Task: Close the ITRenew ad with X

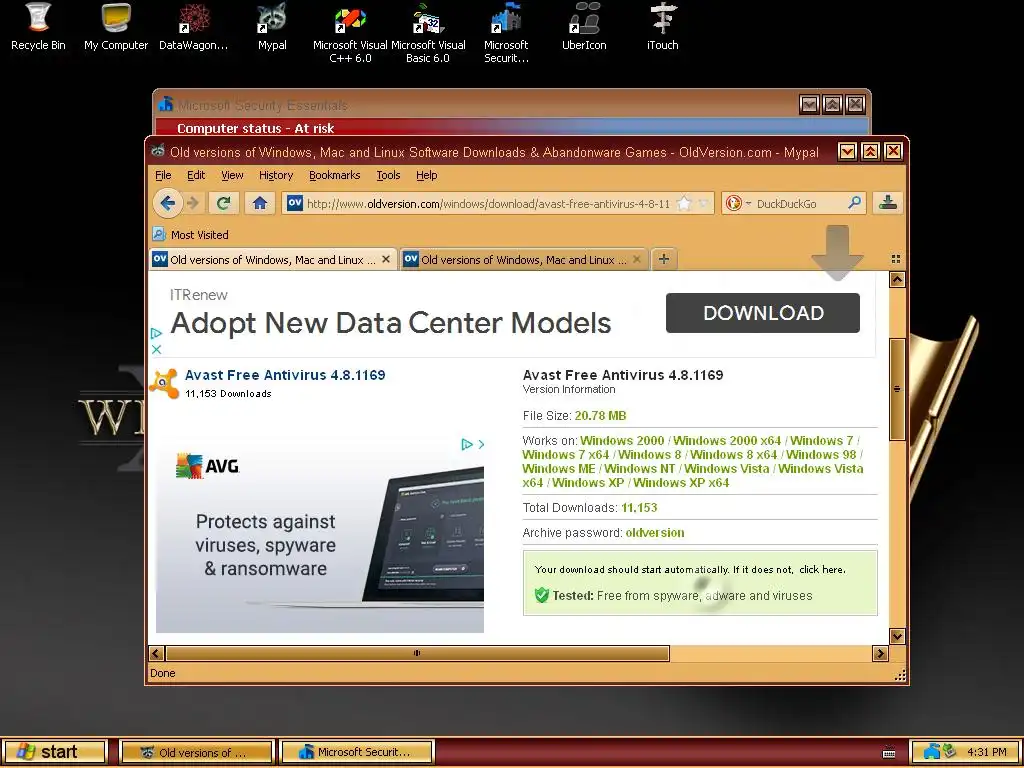Action: pyautogui.click(x=156, y=349)
